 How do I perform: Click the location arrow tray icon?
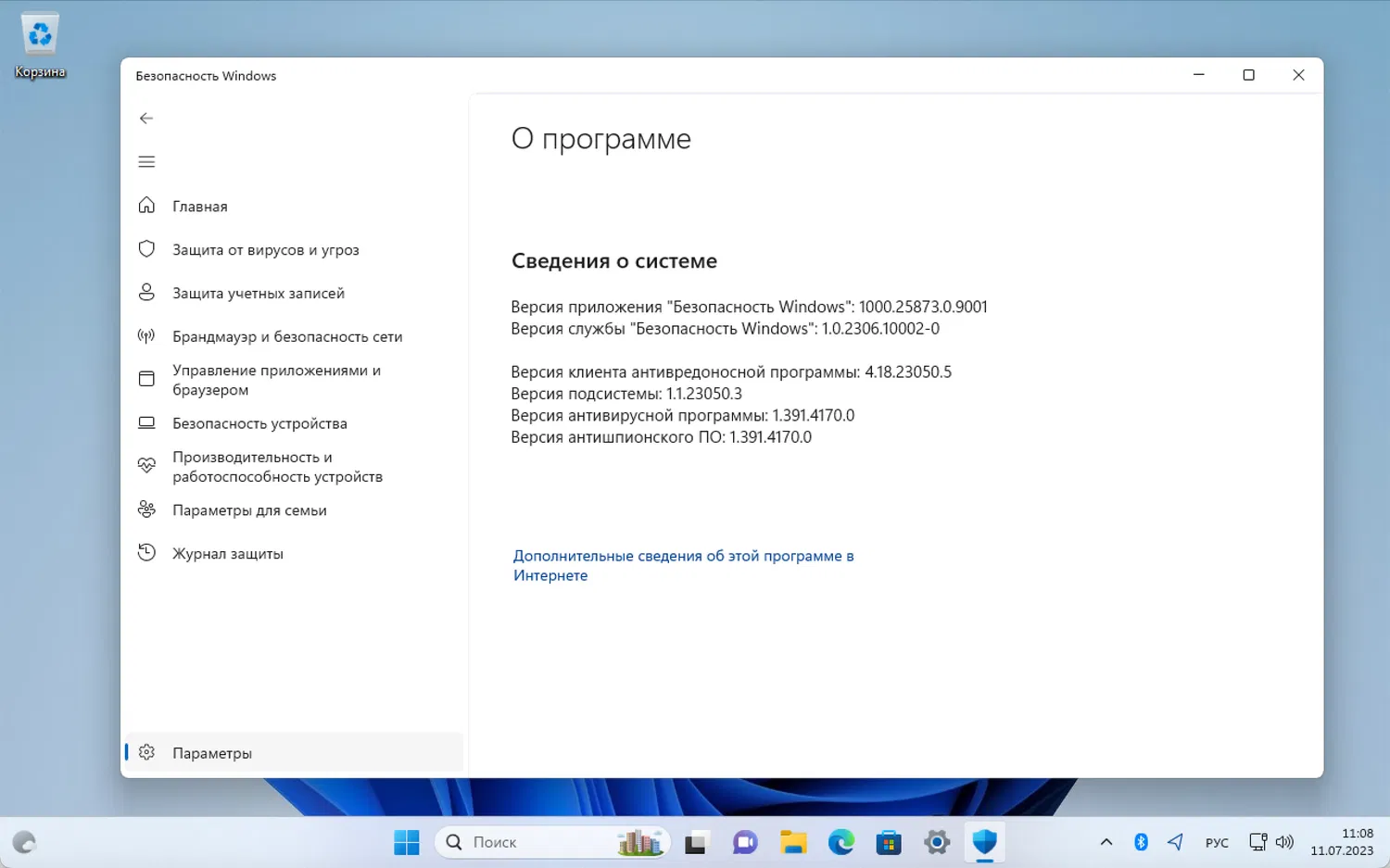pos(1175,842)
